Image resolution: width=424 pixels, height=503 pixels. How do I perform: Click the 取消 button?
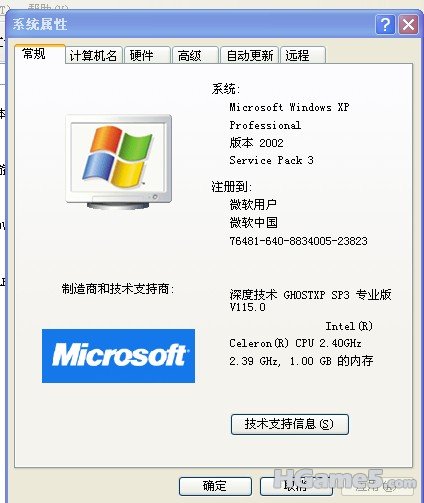296,486
